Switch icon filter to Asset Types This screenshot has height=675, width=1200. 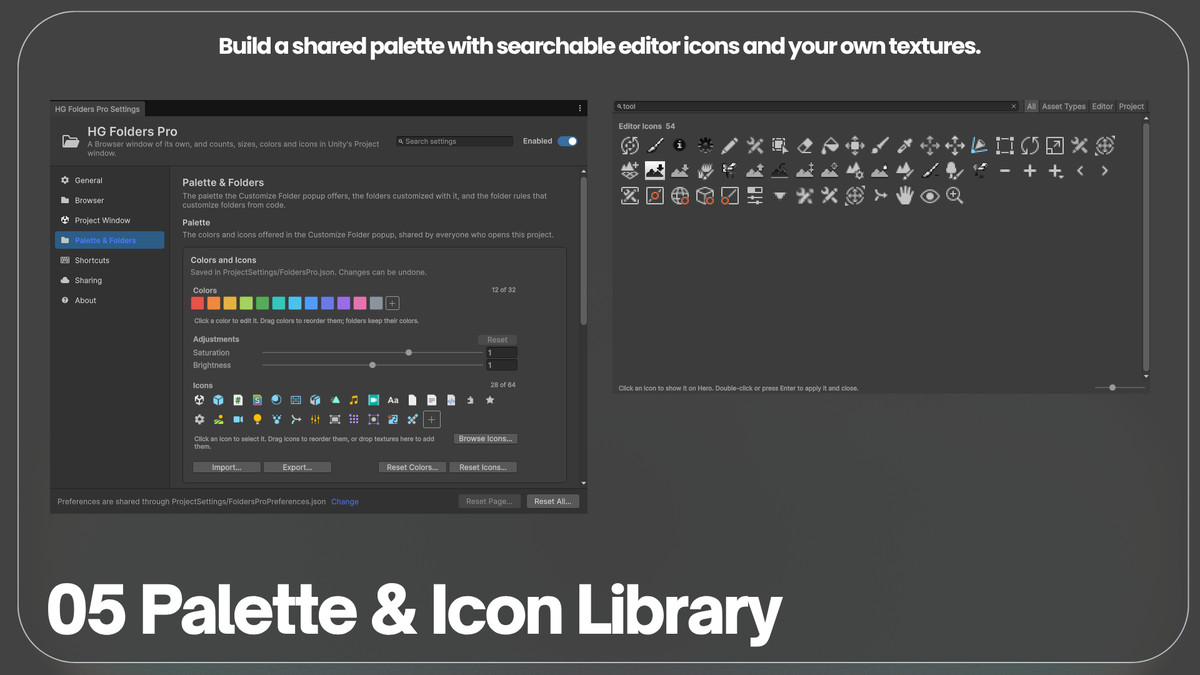click(1063, 106)
